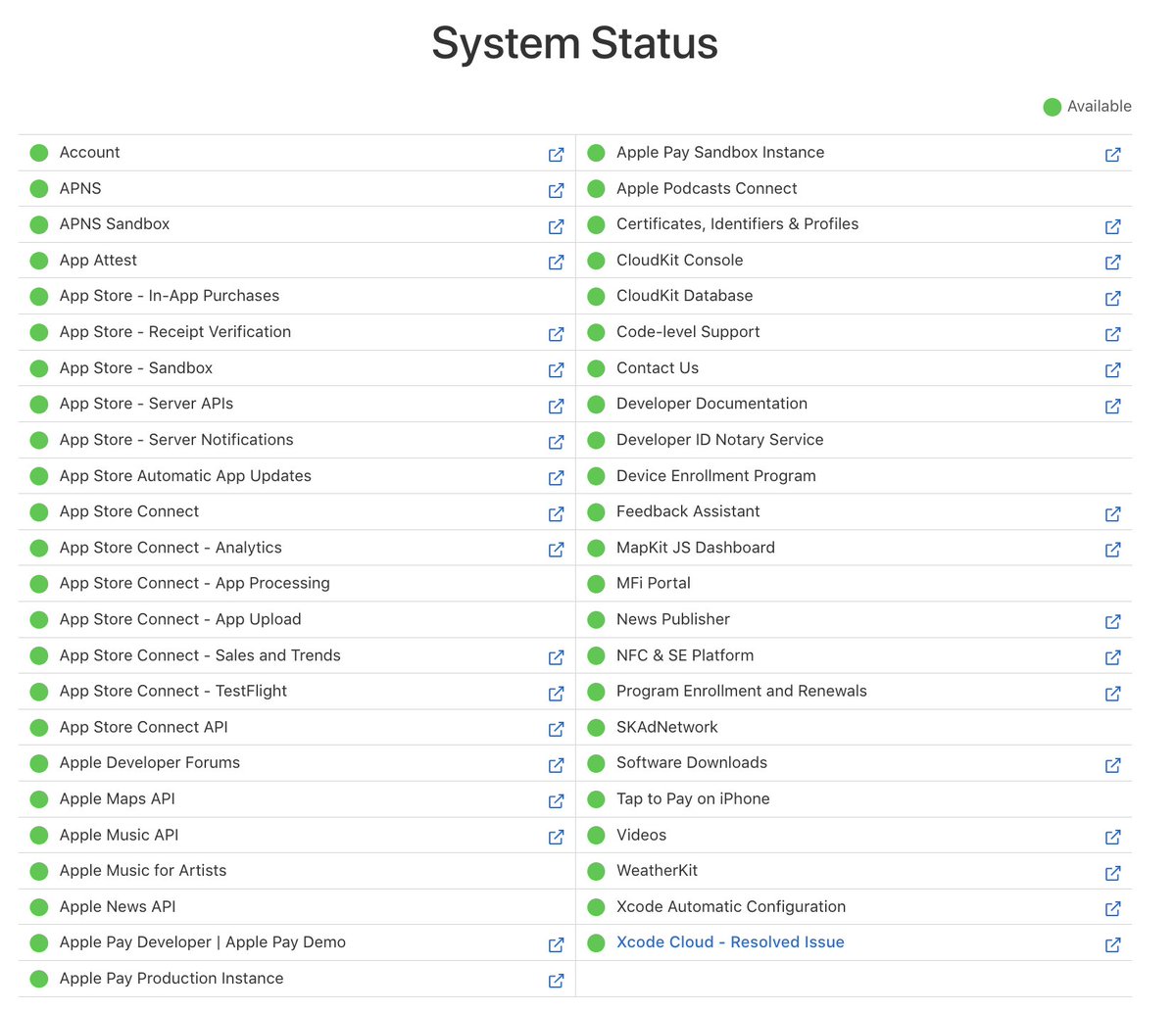
Task: Select the Certificates, Identifiers & Profiles label
Action: pos(738,224)
